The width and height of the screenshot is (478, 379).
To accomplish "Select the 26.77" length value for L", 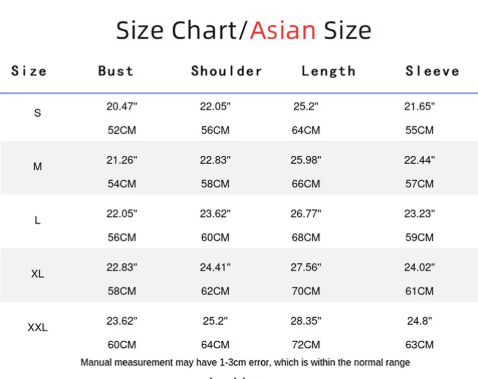I will (306, 213).
